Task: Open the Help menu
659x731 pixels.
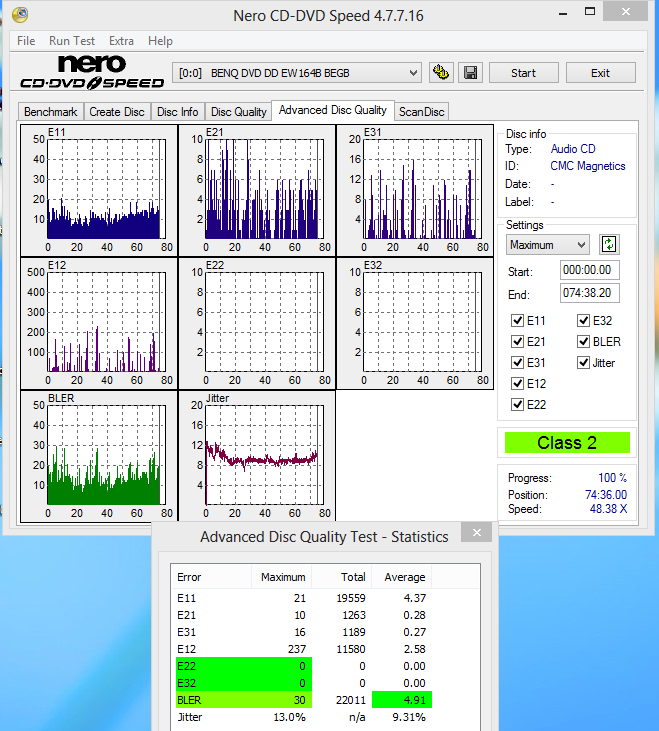Action: [x=160, y=41]
